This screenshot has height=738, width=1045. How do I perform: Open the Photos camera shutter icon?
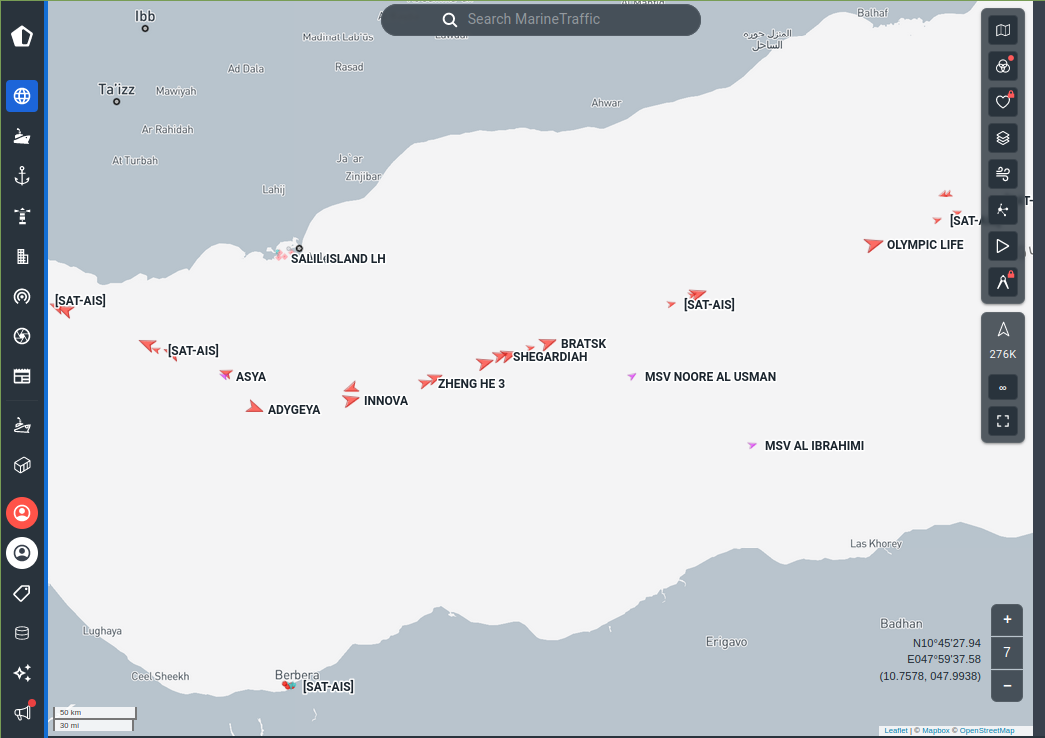[x=22, y=336]
